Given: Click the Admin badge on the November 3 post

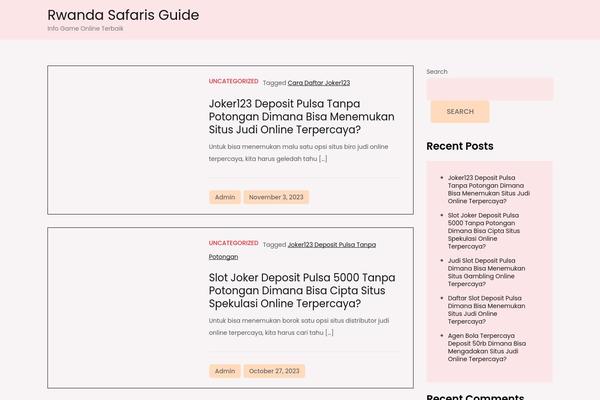Looking at the screenshot, I should (x=225, y=197).
